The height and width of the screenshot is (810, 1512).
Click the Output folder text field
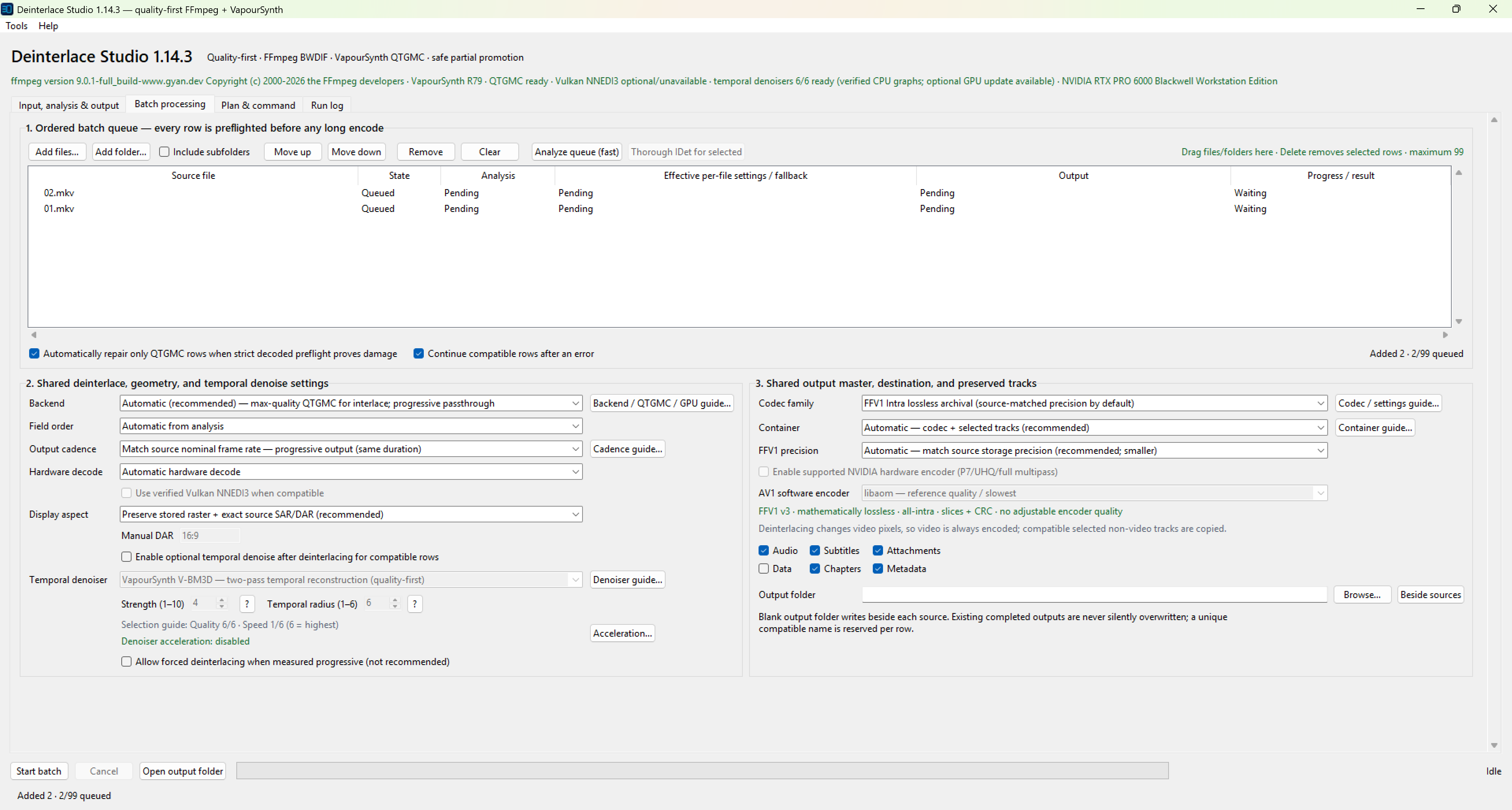(x=1094, y=594)
